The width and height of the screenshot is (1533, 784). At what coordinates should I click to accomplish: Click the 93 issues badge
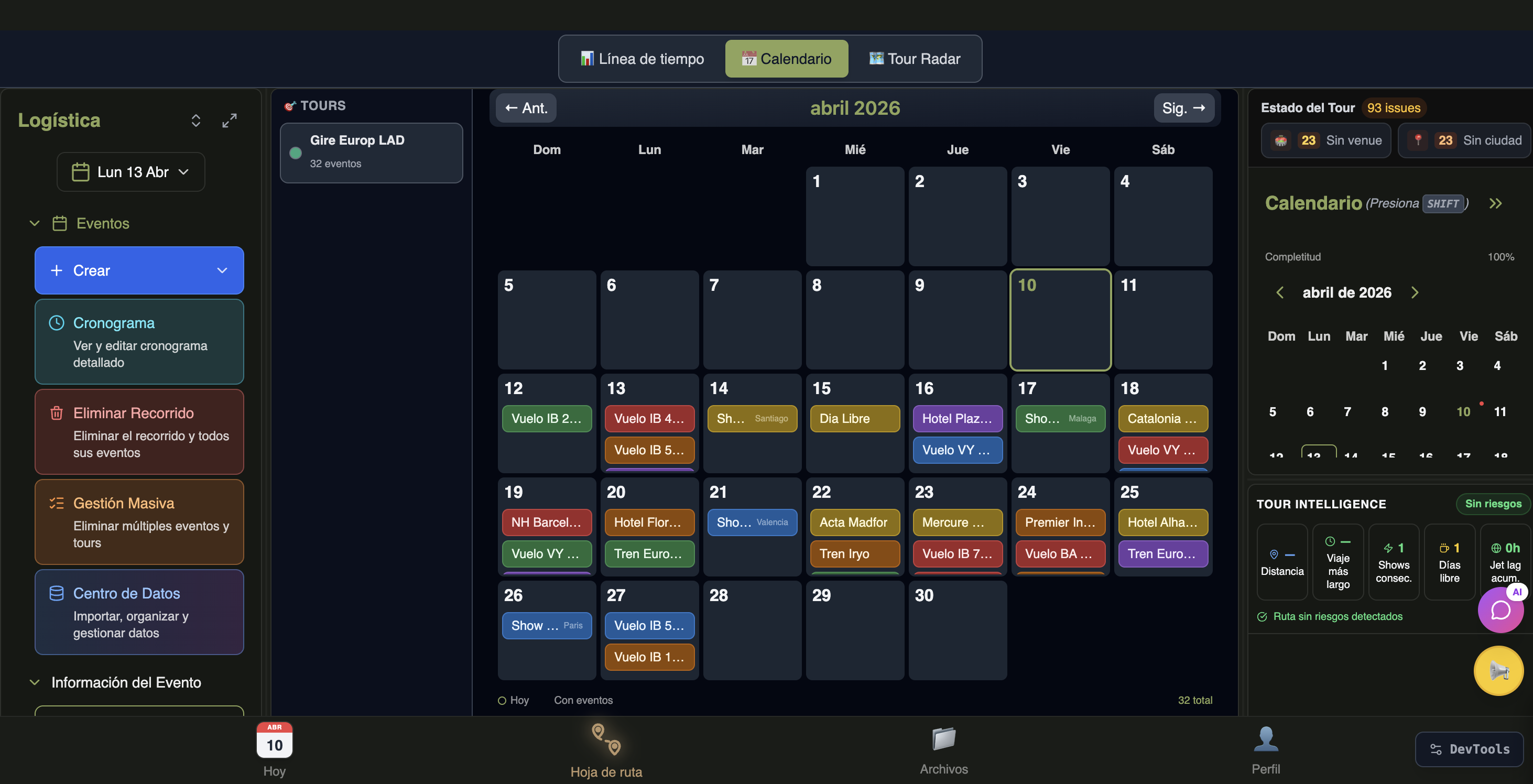(1393, 108)
